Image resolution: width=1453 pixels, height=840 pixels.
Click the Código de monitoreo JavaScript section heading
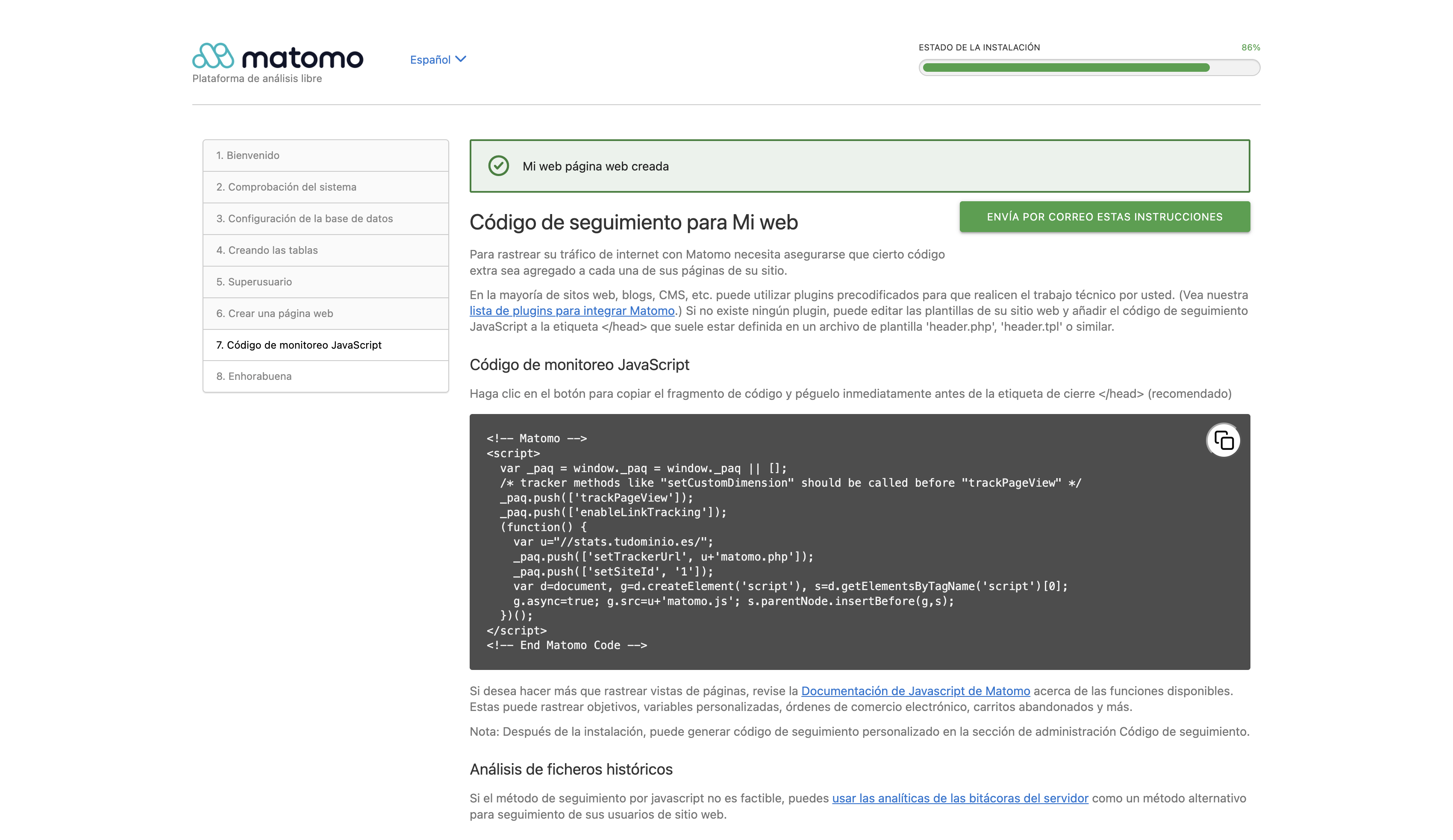pos(579,365)
